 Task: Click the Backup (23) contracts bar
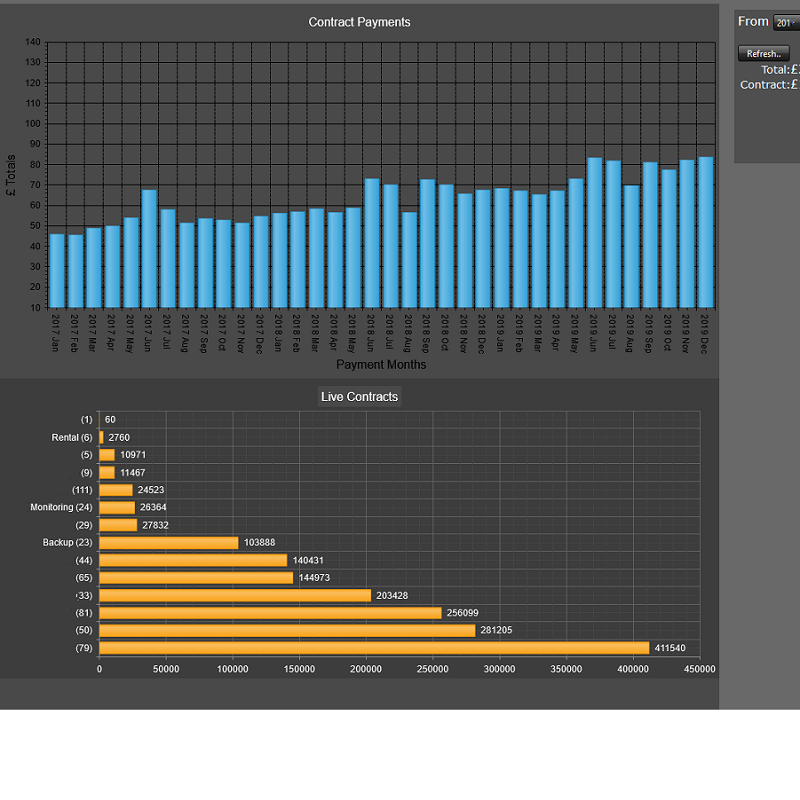click(x=169, y=543)
